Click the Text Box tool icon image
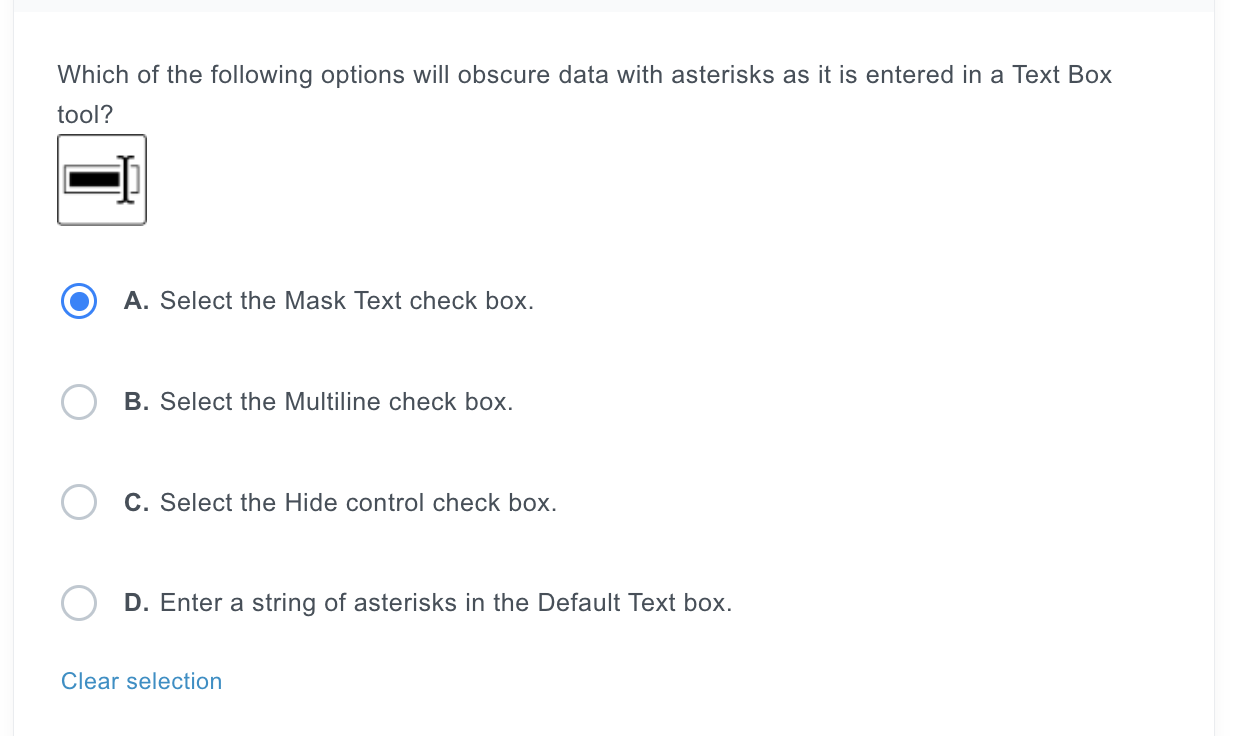Screen dimensions: 1238x736 (x=101, y=179)
